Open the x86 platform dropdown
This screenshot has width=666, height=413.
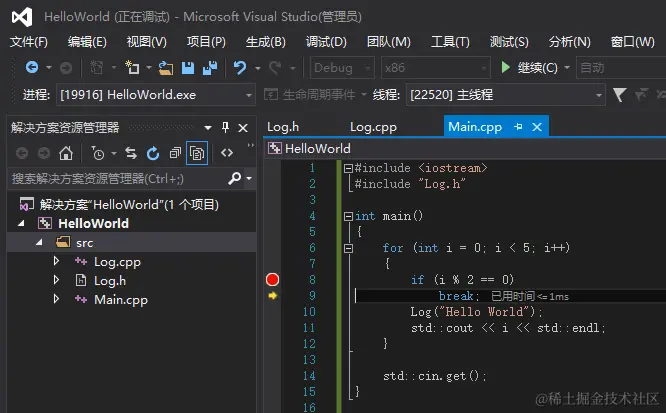tap(436, 68)
